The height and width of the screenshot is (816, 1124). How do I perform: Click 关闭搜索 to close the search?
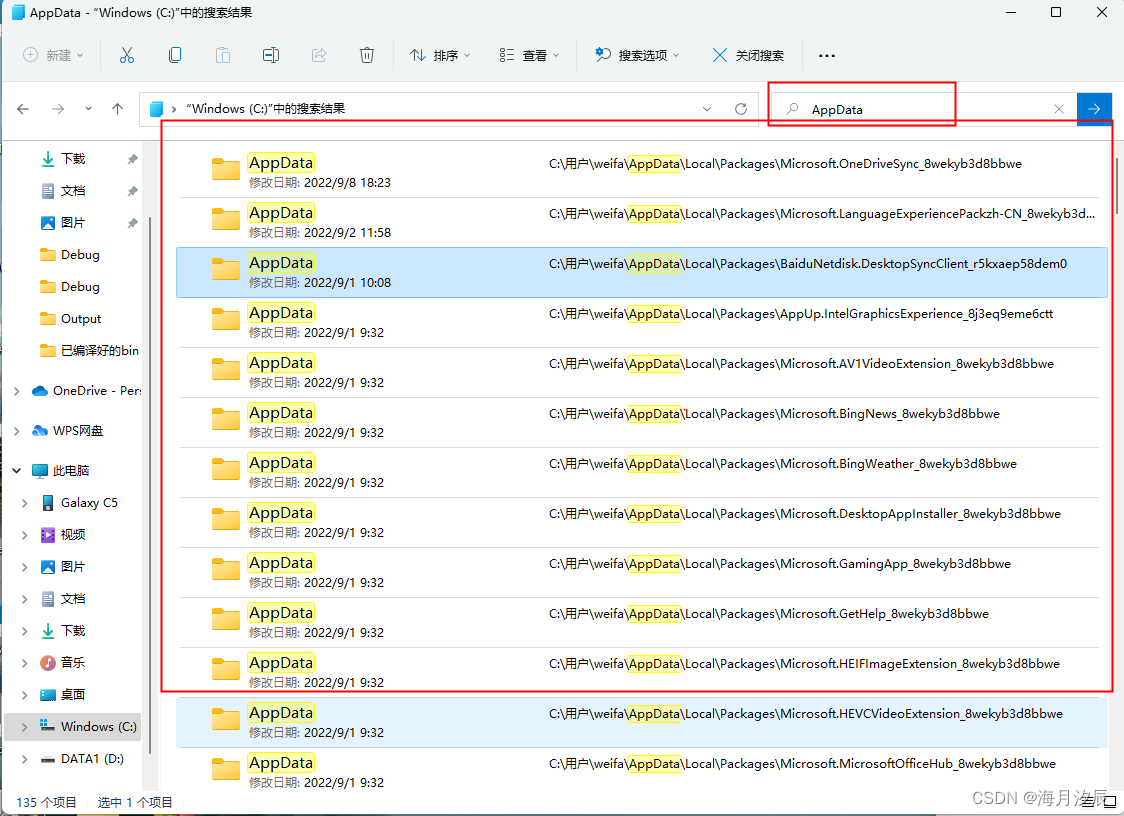[x=748, y=55]
